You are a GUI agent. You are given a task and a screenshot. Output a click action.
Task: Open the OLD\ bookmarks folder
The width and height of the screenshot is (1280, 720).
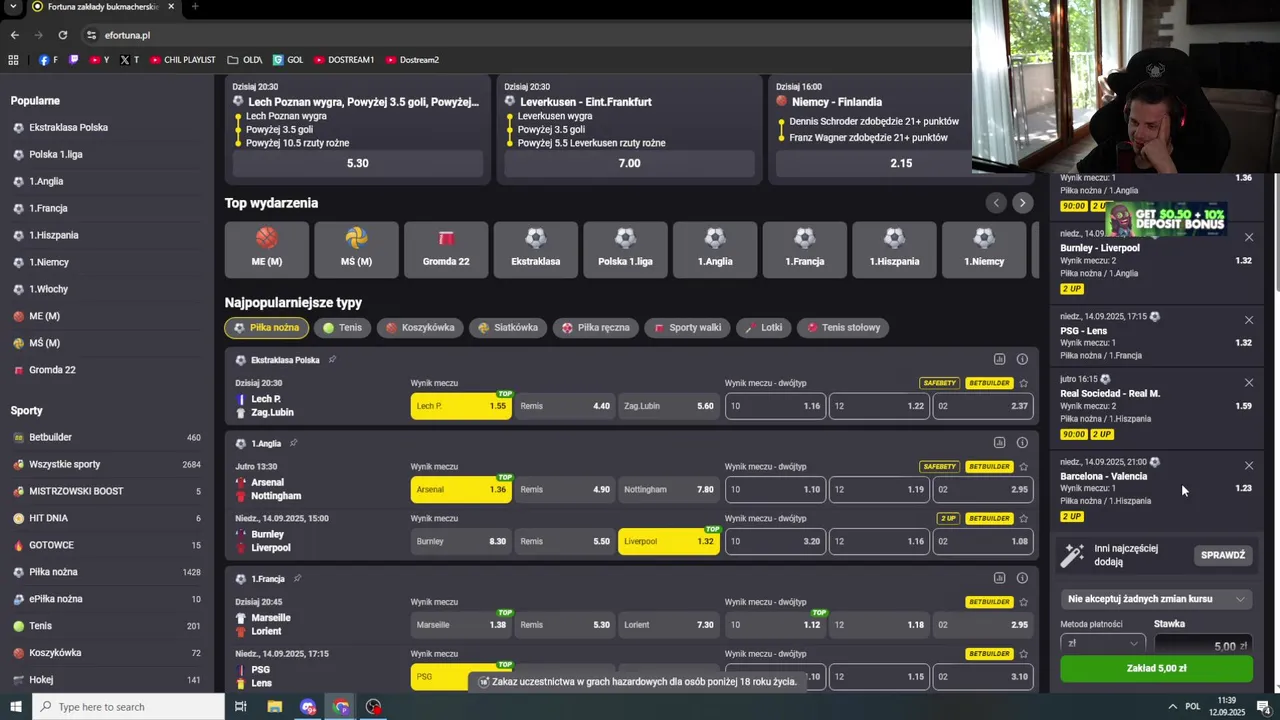(x=245, y=60)
